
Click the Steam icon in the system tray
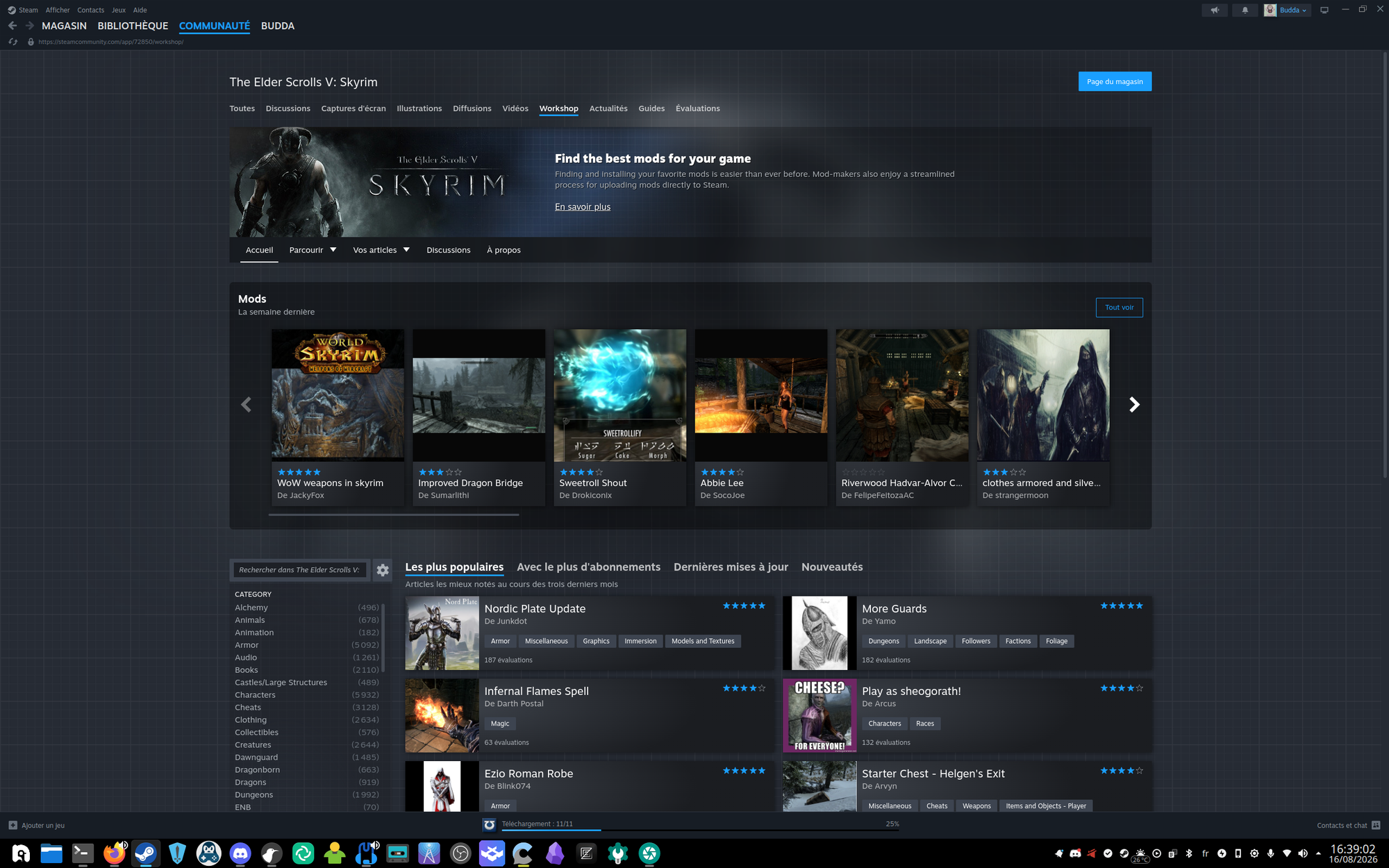coord(1124,853)
